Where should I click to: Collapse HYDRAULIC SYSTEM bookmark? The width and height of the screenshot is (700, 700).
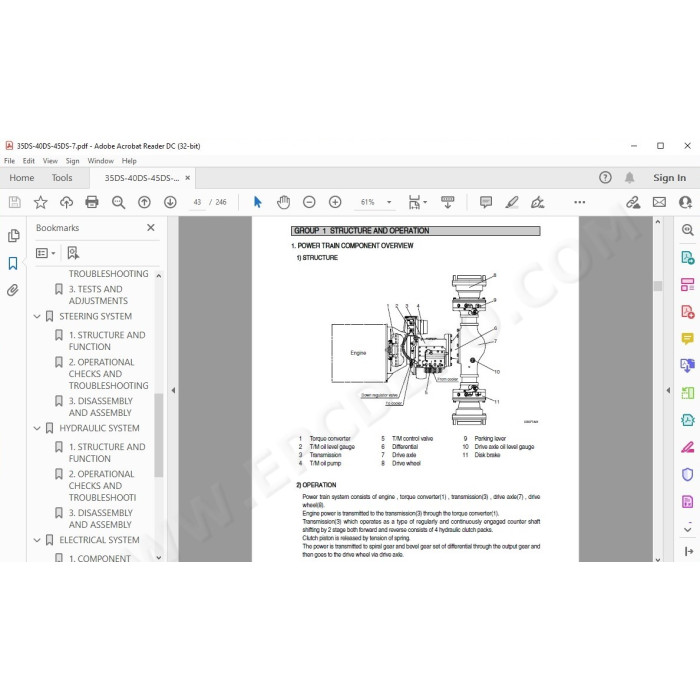pos(37,428)
